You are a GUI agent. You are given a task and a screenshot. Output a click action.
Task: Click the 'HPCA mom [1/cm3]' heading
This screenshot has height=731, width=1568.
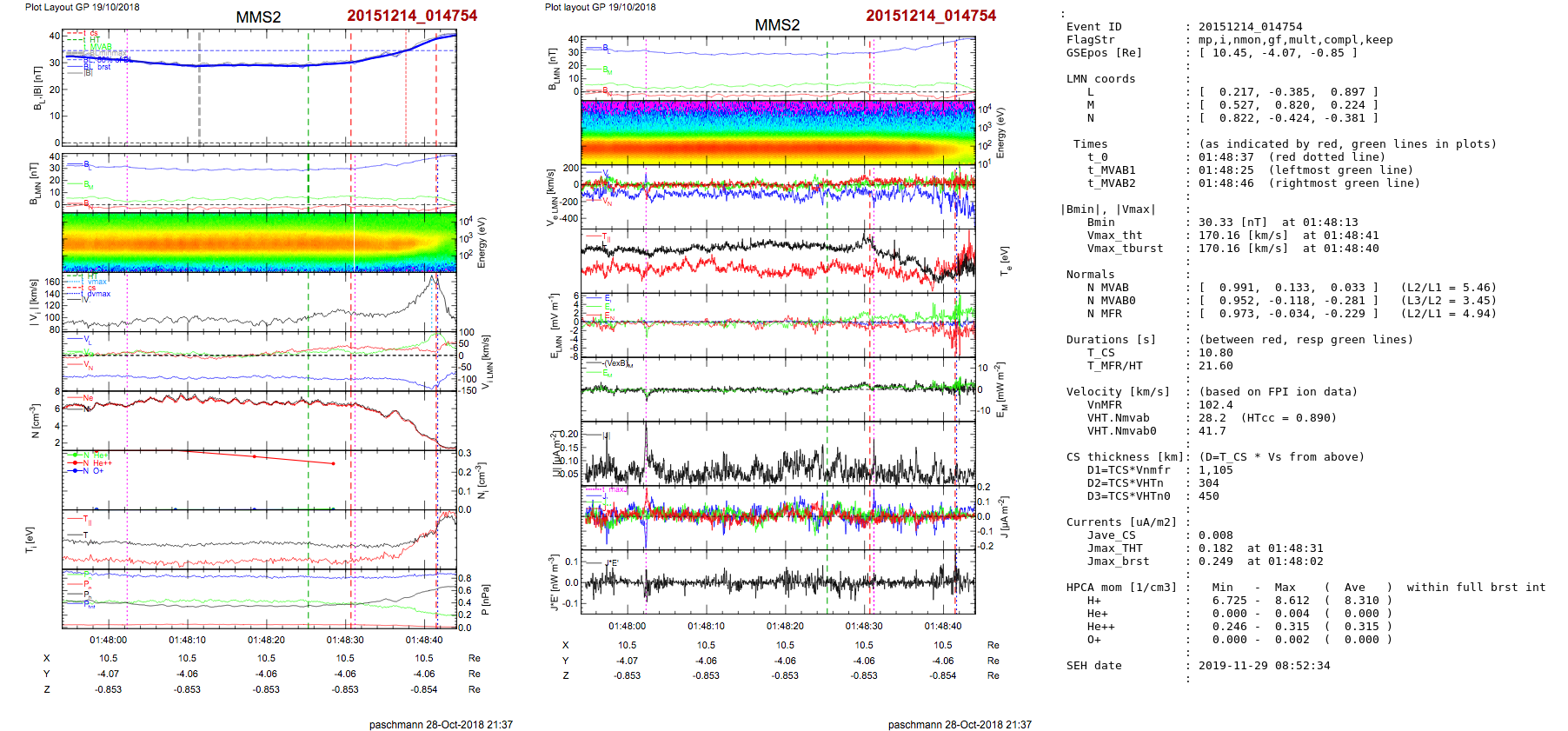click(1122, 588)
